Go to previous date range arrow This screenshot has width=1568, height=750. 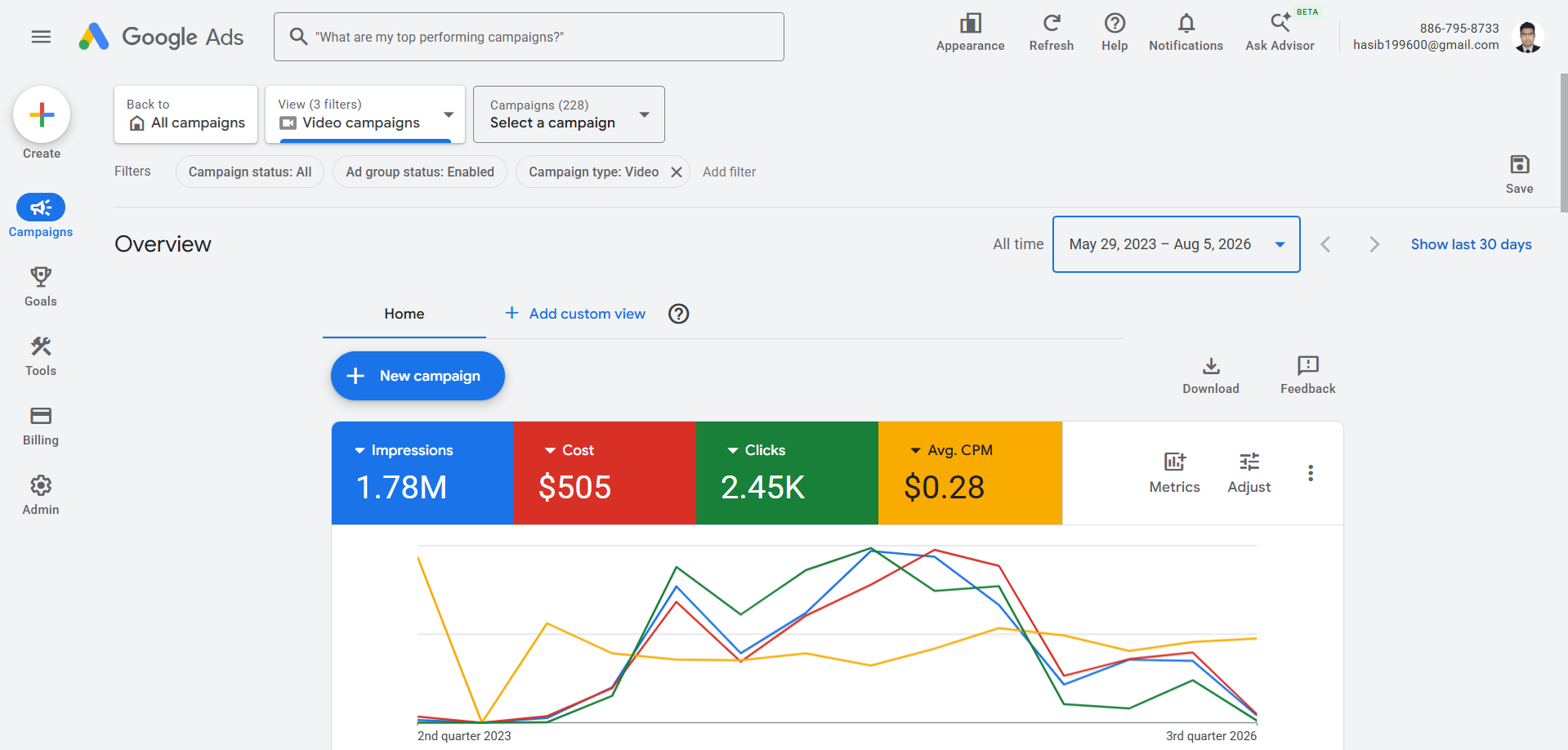[x=1325, y=244]
